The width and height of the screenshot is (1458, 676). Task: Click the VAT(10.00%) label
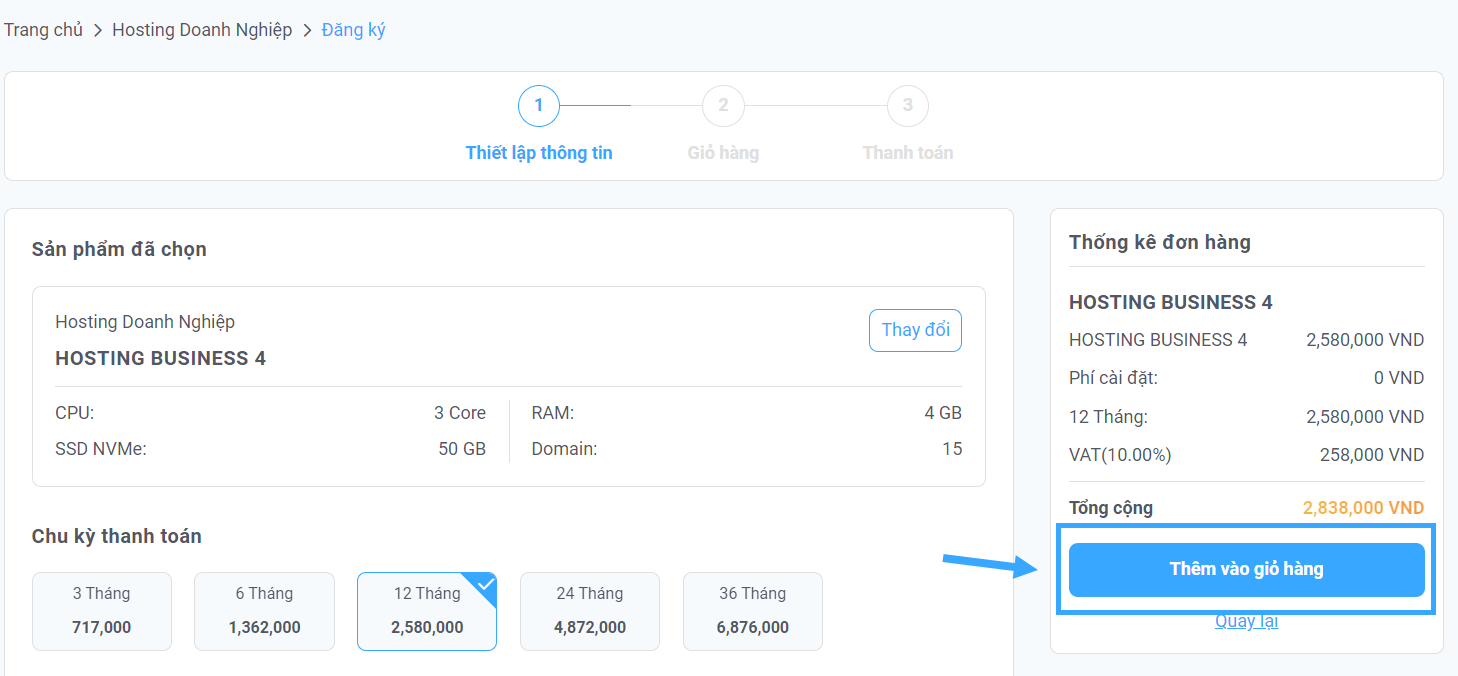(1120, 455)
